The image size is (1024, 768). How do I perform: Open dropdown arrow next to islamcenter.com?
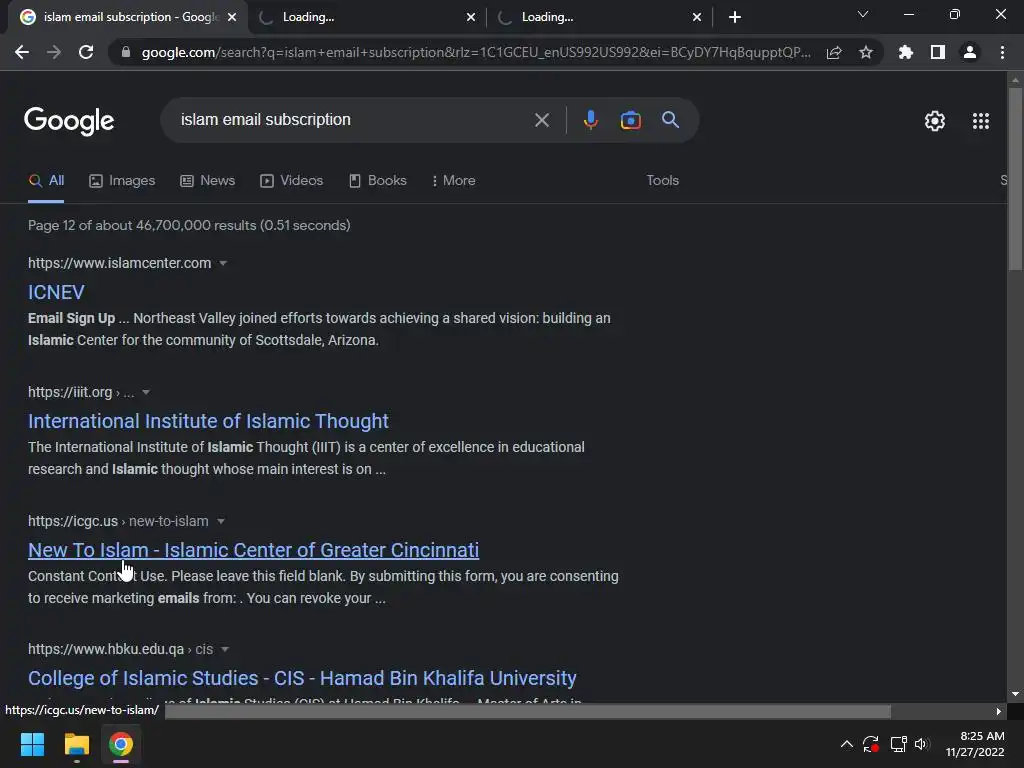point(223,263)
